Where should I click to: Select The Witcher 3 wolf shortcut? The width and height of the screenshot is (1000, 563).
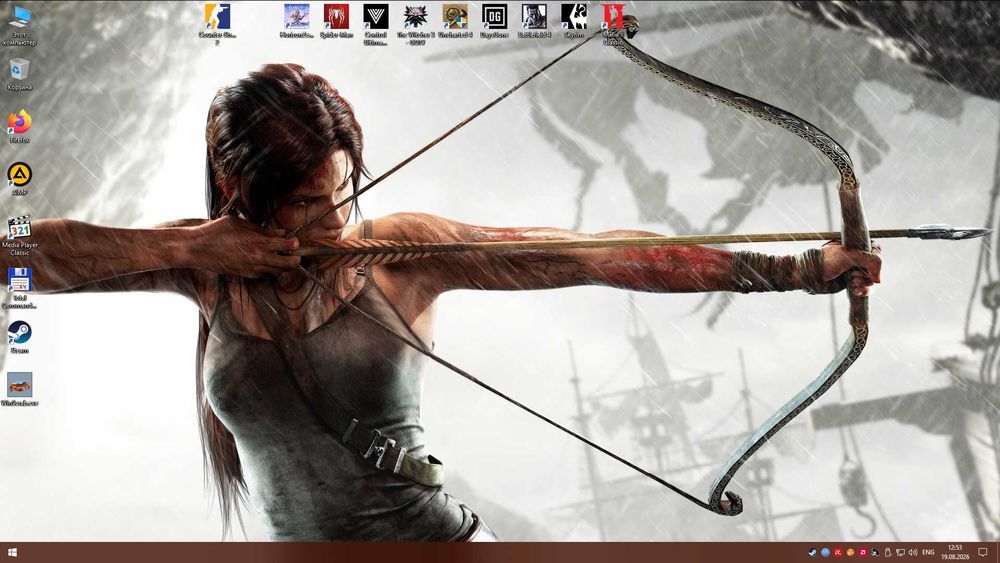tap(415, 24)
